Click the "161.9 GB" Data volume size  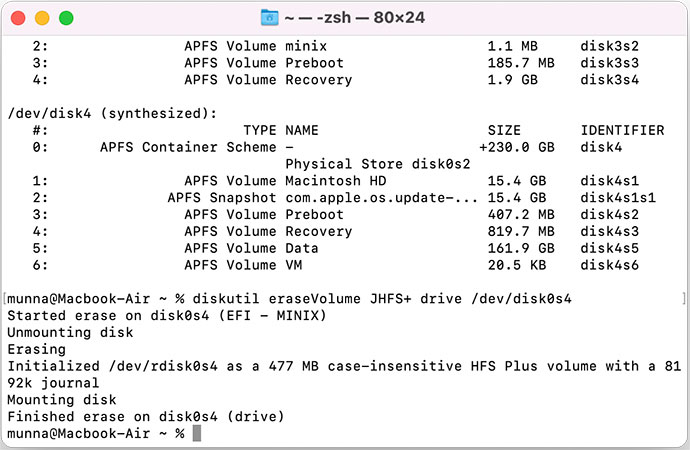[x=521, y=248]
